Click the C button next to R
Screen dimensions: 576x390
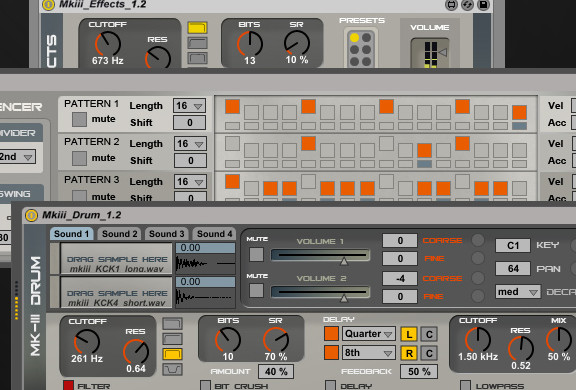tap(429, 353)
